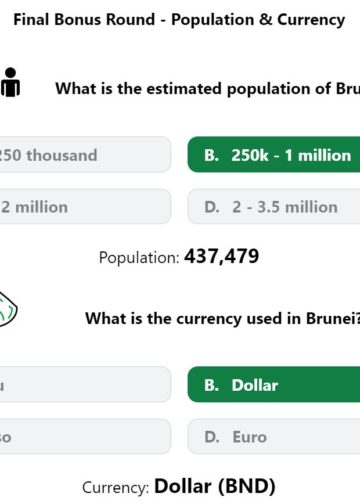Click the 'Population:' label
Image resolution: width=360 pixels, height=504 pixels.
(139, 258)
